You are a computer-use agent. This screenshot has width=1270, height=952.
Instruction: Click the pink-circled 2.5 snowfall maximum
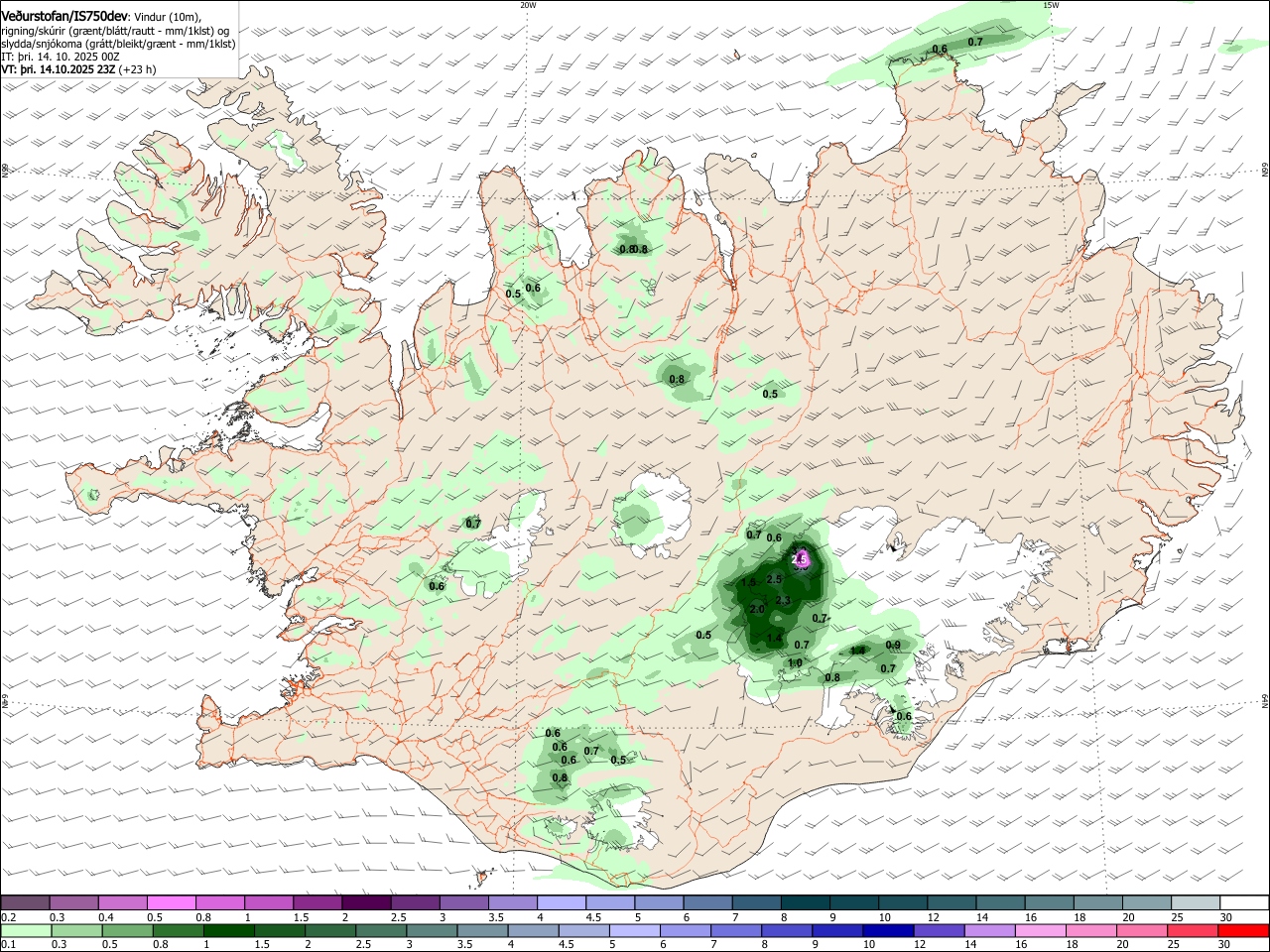point(800,559)
